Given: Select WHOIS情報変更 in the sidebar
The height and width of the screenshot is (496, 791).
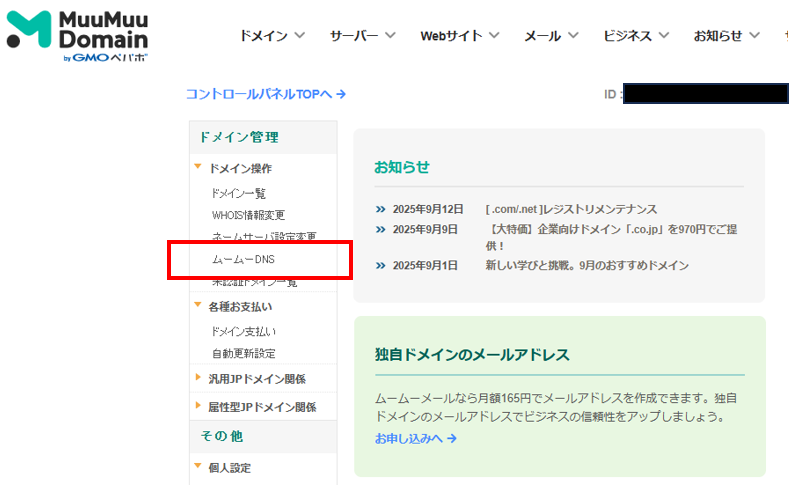Looking at the screenshot, I should pyautogui.click(x=248, y=215).
